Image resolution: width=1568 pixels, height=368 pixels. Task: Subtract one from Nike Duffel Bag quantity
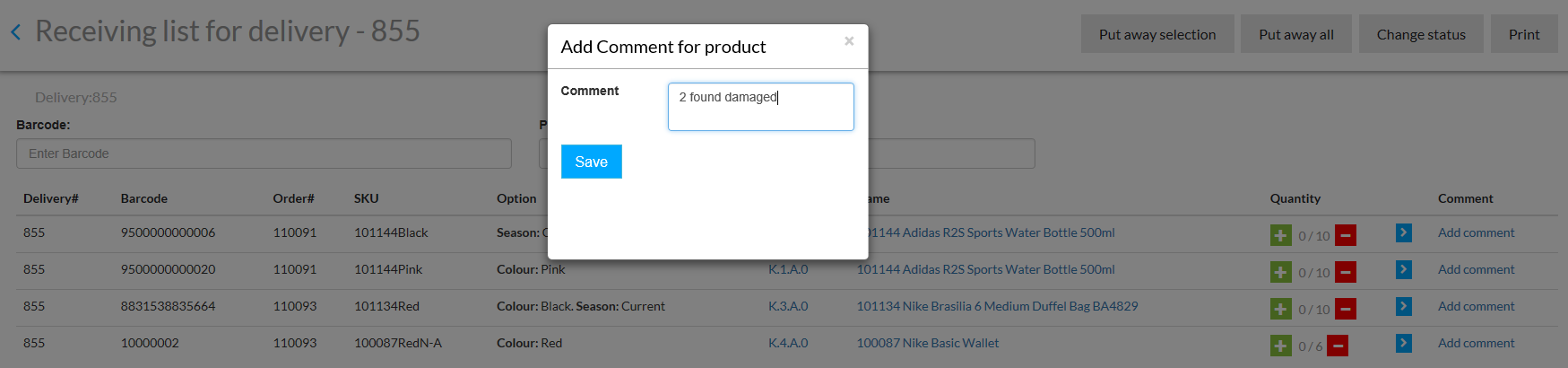(1346, 309)
